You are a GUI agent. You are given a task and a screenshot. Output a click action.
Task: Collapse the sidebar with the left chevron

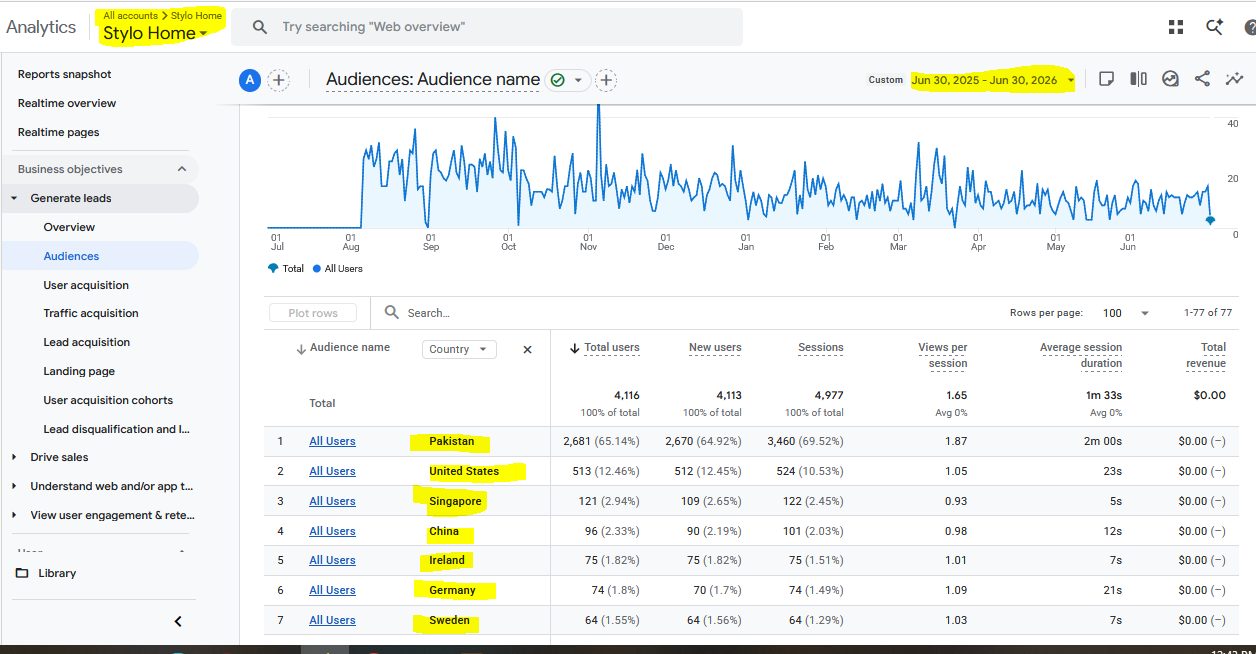(x=178, y=621)
